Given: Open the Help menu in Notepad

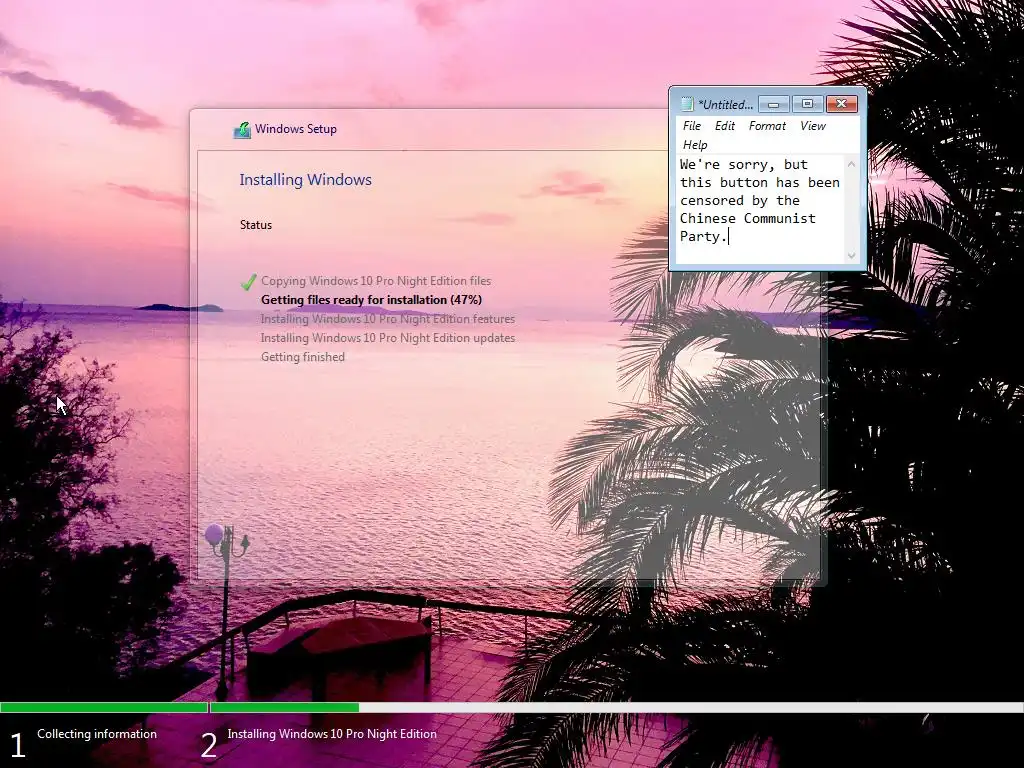Looking at the screenshot, I should tap(695, 145).
